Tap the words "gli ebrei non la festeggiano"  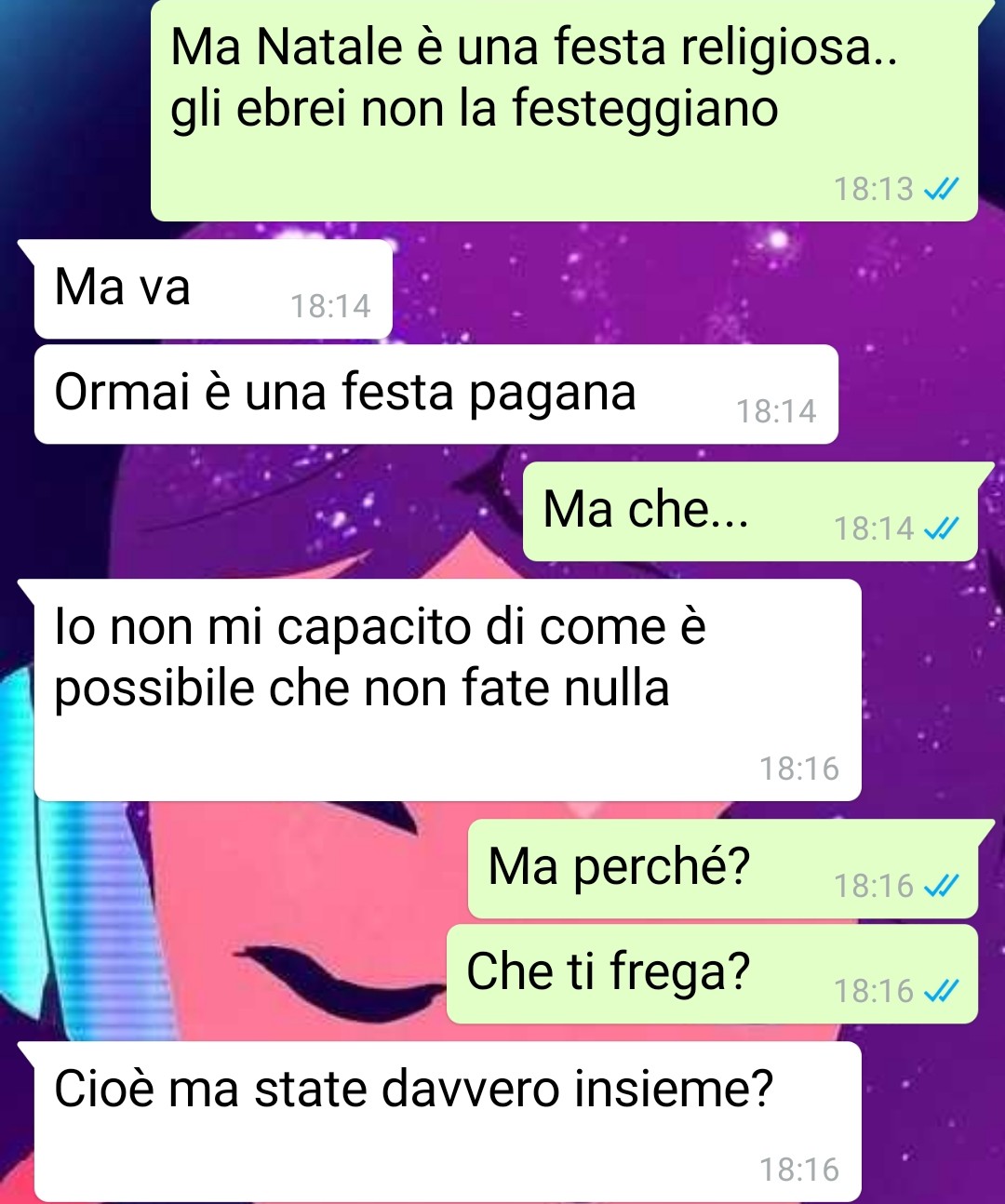tap(475, 109)
